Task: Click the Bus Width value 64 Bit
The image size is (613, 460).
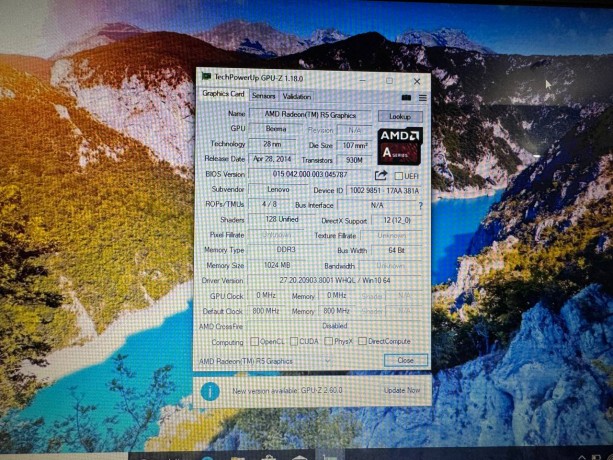Action: [x=396, y=250]
